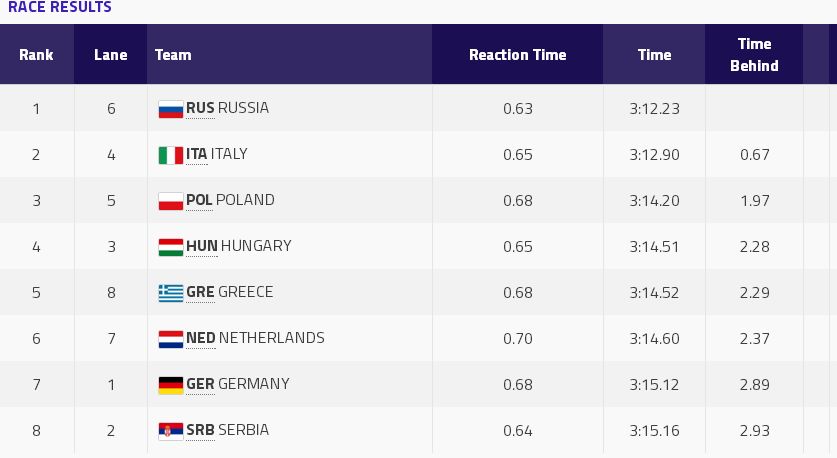Click the Russia flag icon
This screenshot has height=458, width=837.
coord(170,109)
